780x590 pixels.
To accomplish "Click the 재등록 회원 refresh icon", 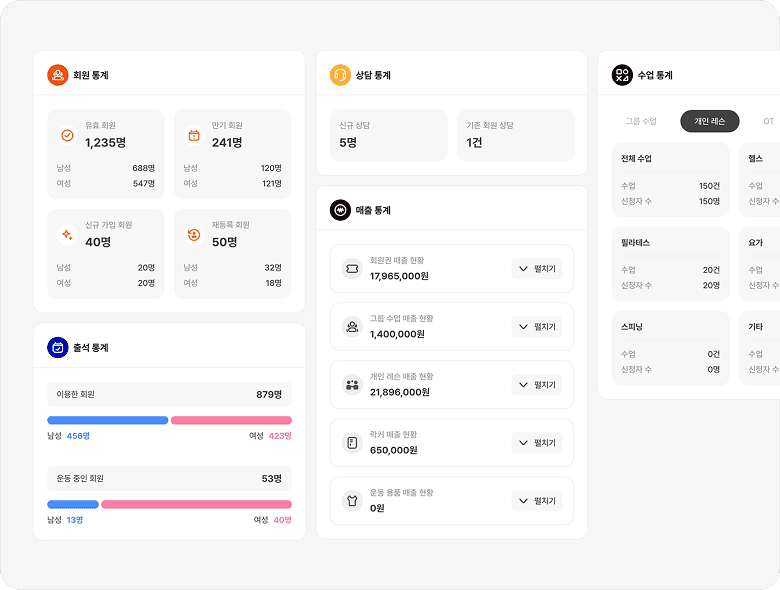I will click(194, 235).
